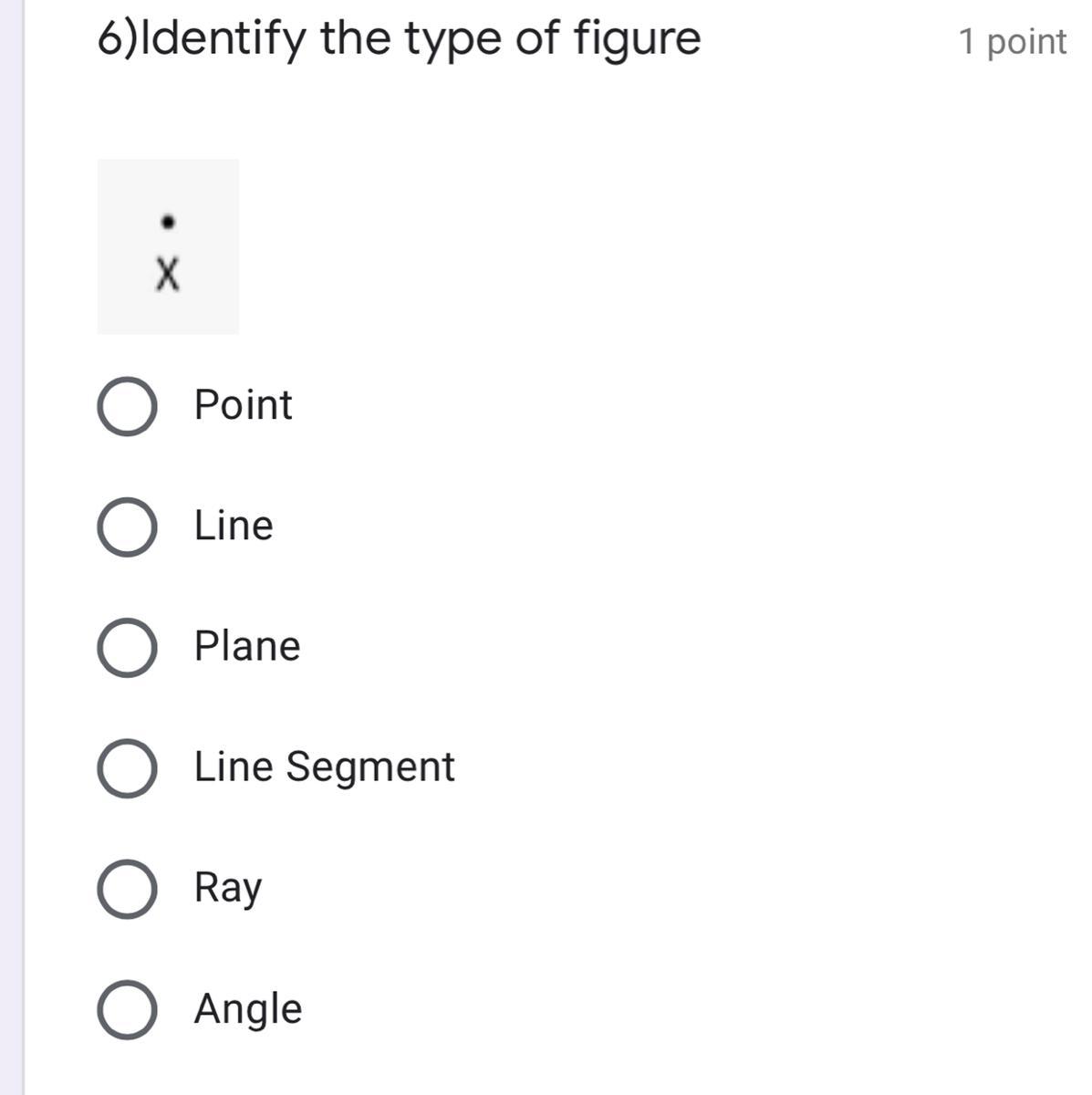Tap the Plane option label text
1092x1095 pixels.
[247, 646]
